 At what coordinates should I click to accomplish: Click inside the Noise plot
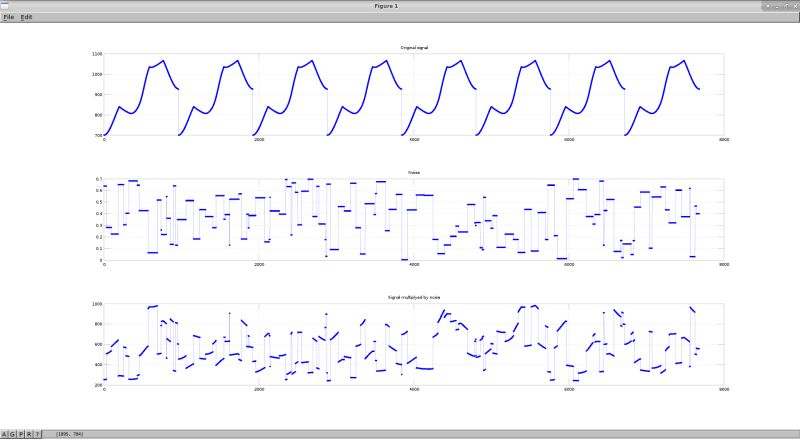tap(414, 220)
